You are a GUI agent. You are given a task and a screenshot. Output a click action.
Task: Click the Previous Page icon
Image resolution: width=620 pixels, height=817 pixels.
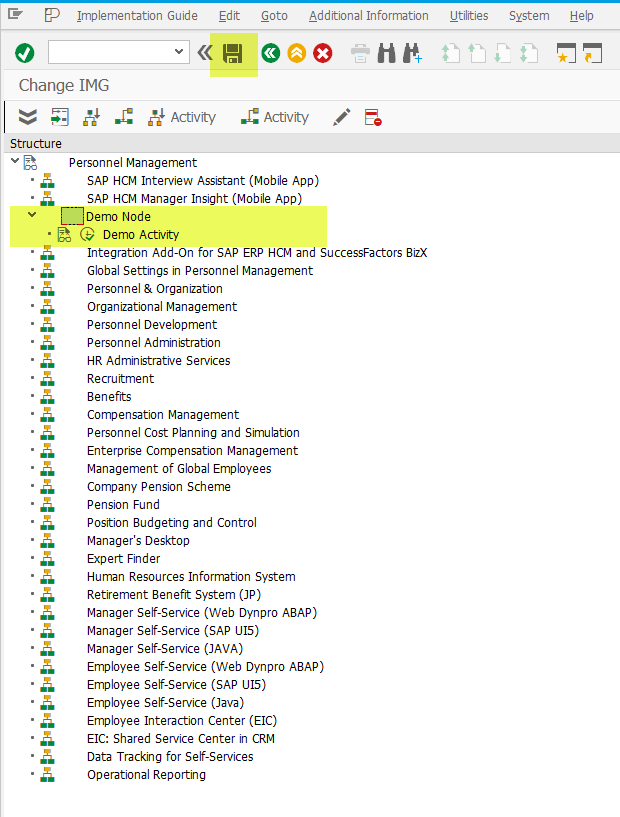point(477,53)
